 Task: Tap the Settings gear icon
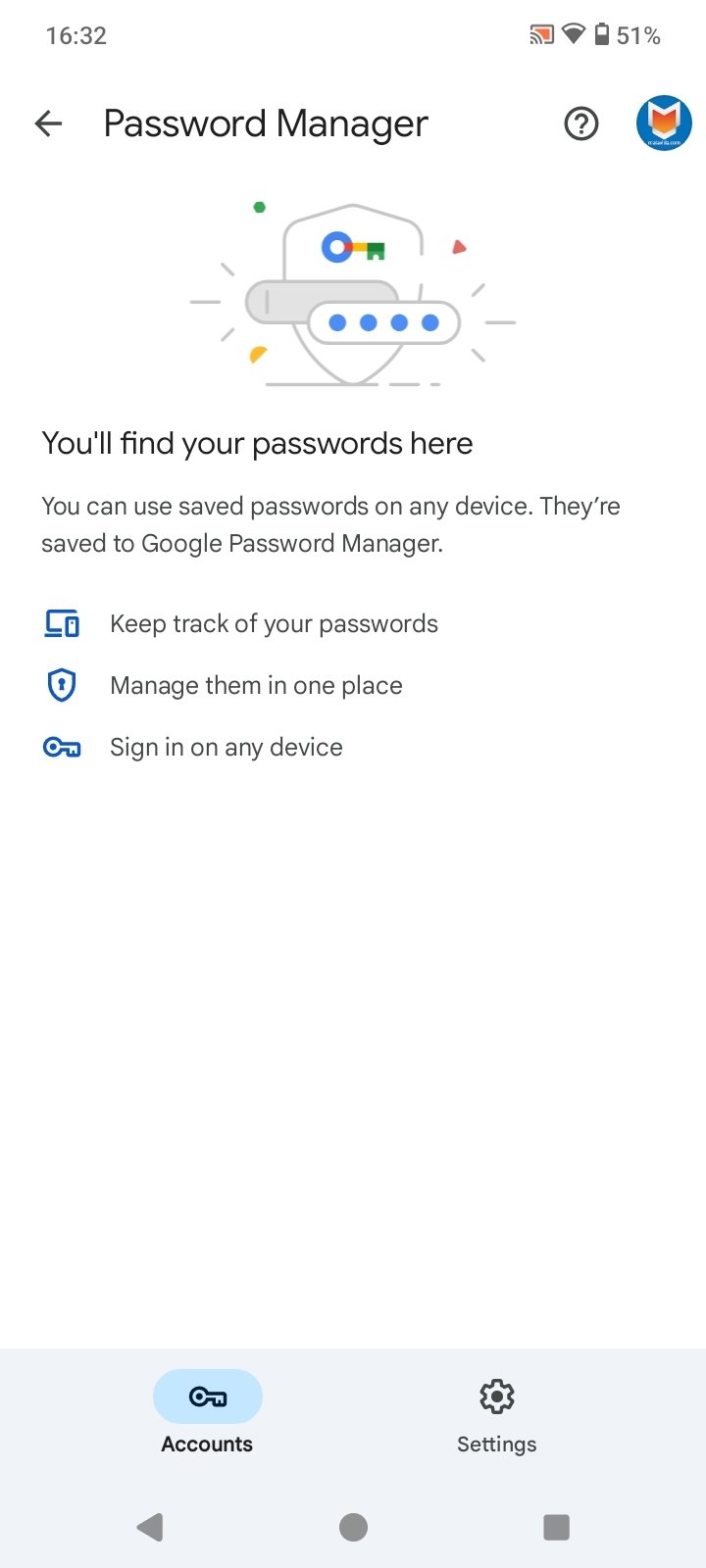[497, 1396]
